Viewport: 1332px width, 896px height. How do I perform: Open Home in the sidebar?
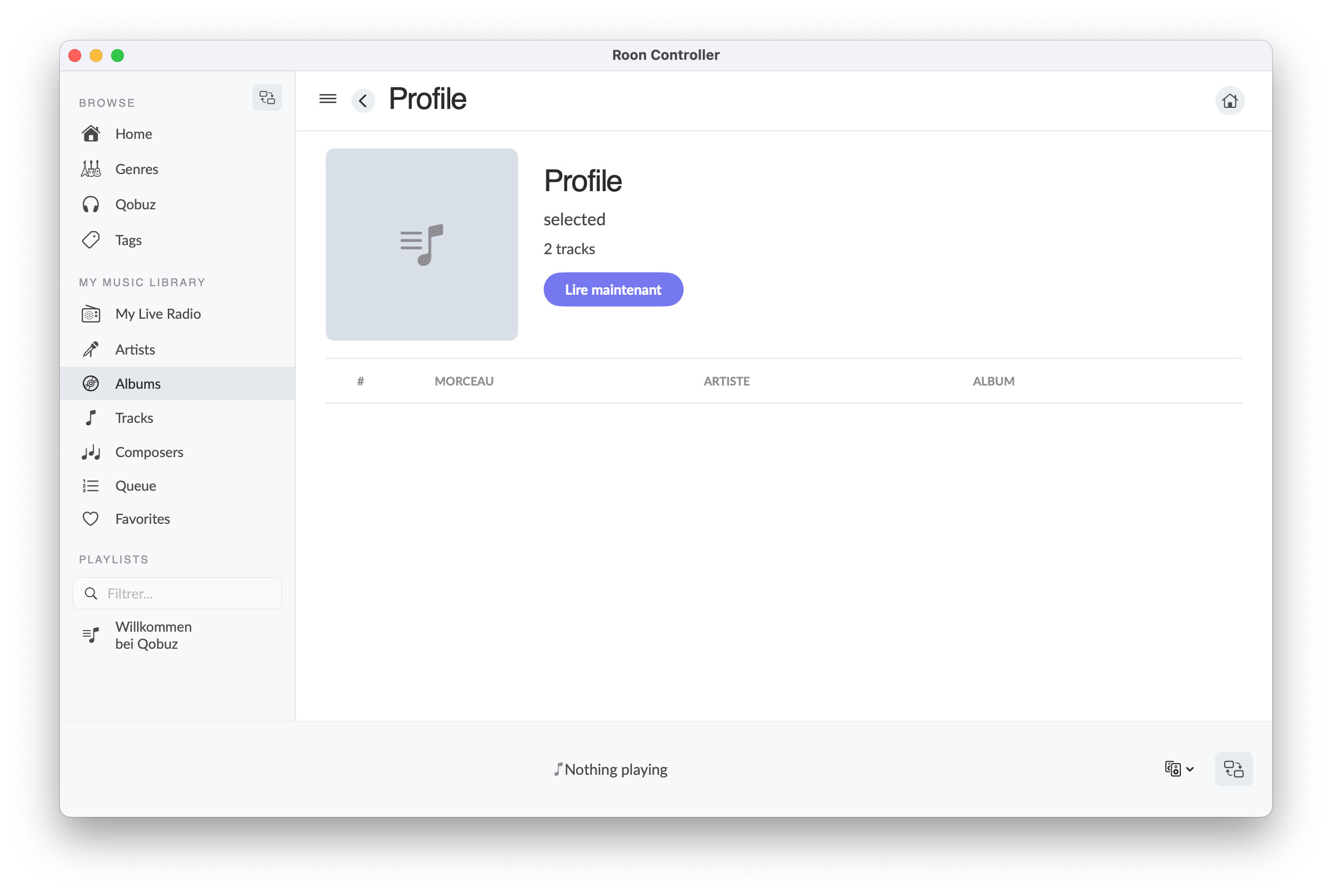[x=133, y=133]
